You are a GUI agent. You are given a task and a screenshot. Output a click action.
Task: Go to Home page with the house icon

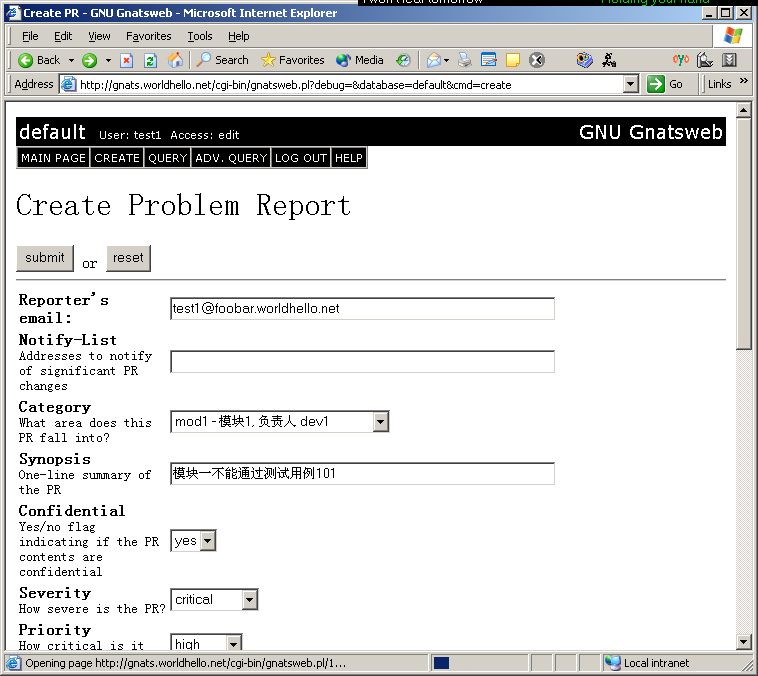[x=175, y=60]
